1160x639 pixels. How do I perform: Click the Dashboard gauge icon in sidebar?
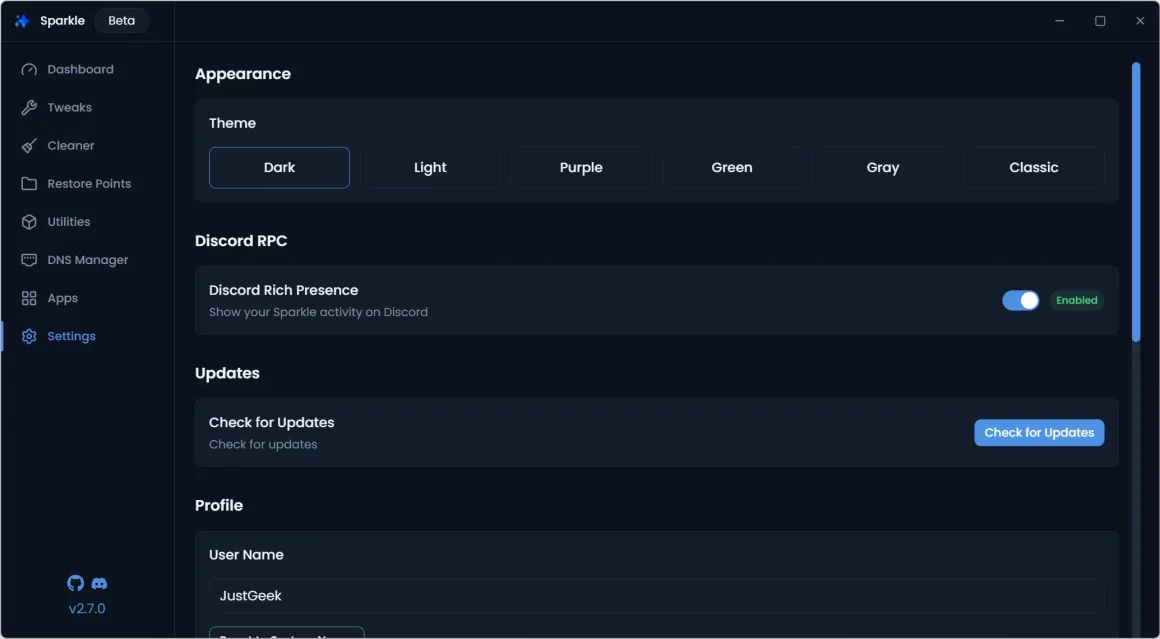click(x=29, y=70)
